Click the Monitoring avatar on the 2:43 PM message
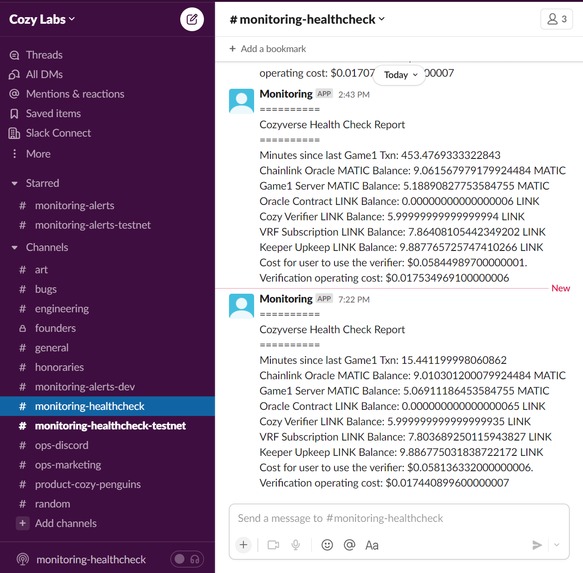Viewport: 583px width, 573px height. point(242,101)
